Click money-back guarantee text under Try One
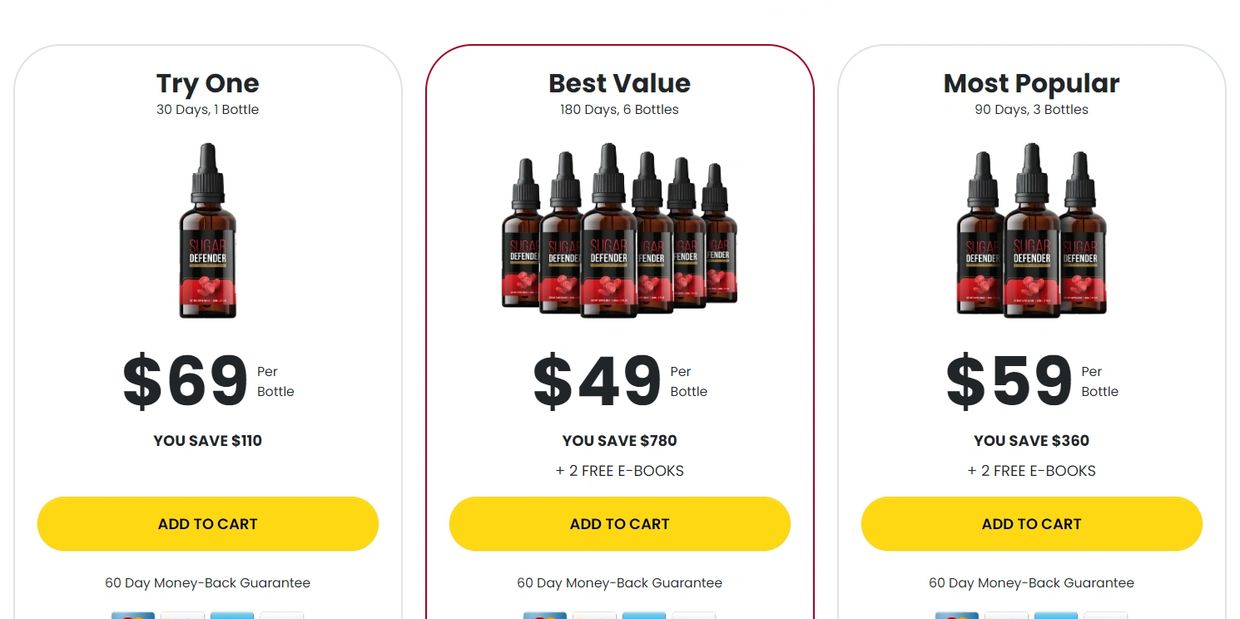This screenshot has width=1240, height=619. 208,583
